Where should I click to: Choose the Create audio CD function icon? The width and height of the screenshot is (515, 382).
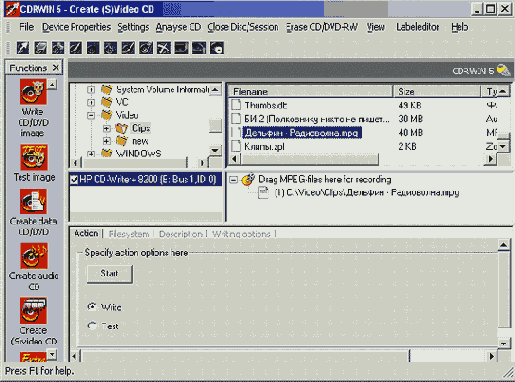[x=34, y=256]
